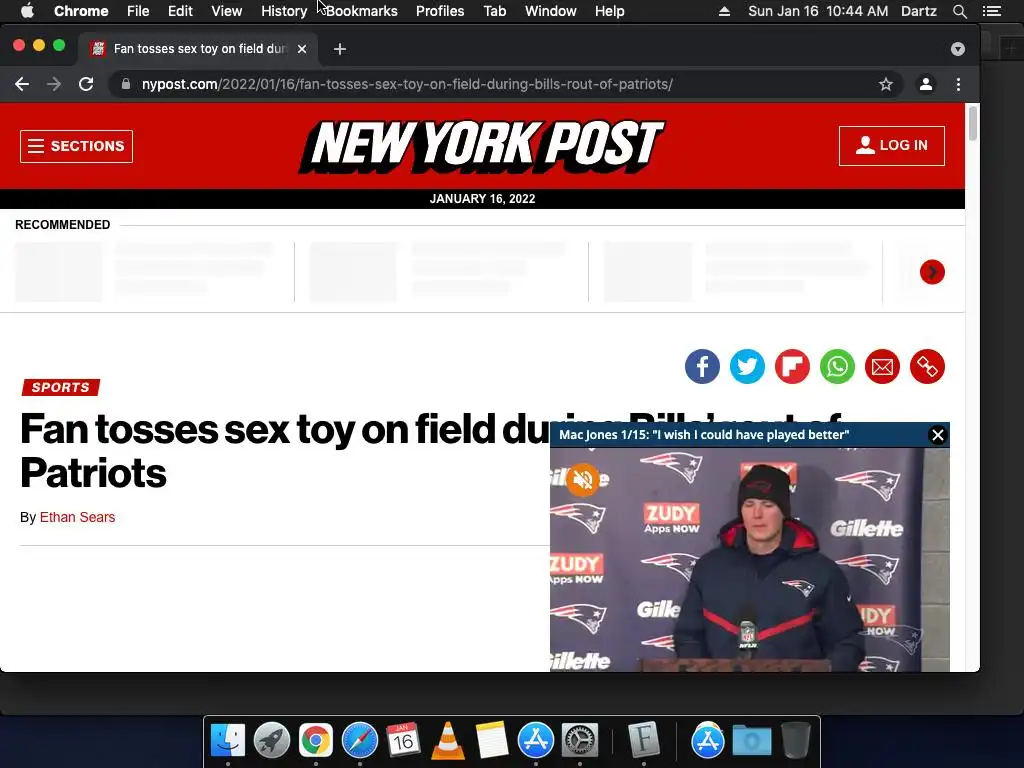Share article on Flipboard

coord(792,366)
